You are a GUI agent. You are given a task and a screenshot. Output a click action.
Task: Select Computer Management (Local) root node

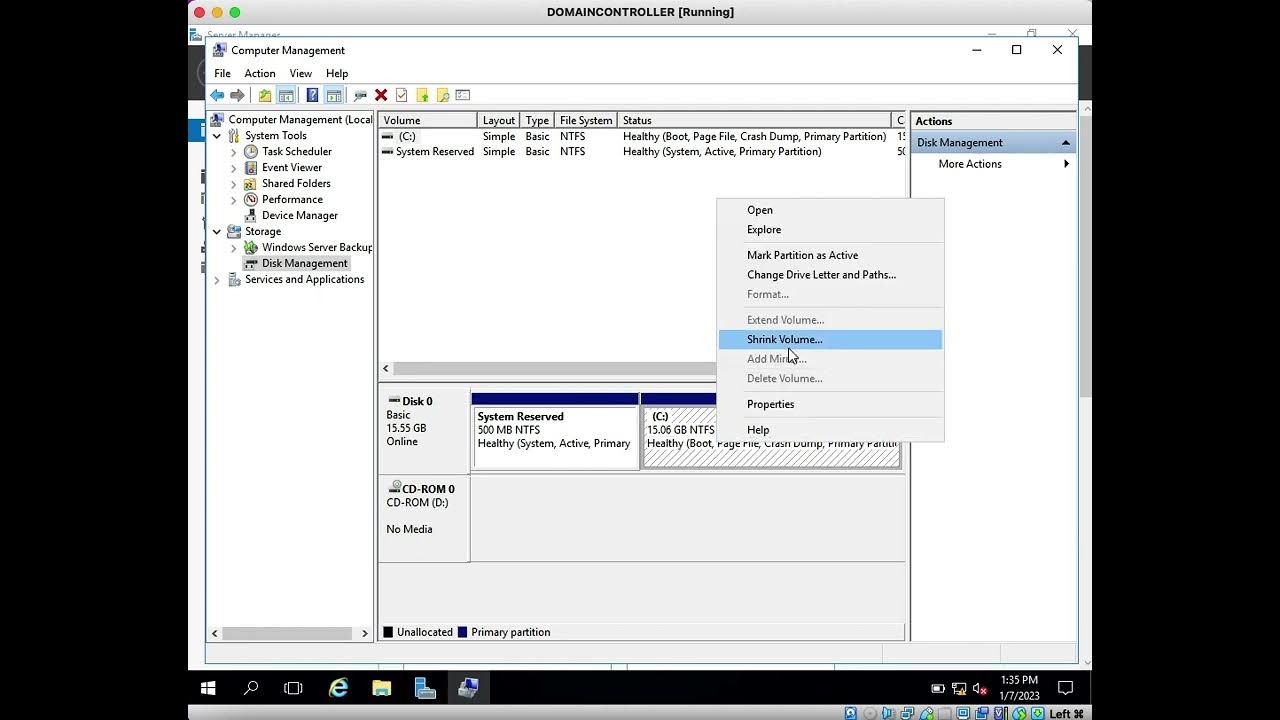tap(300, 120)
